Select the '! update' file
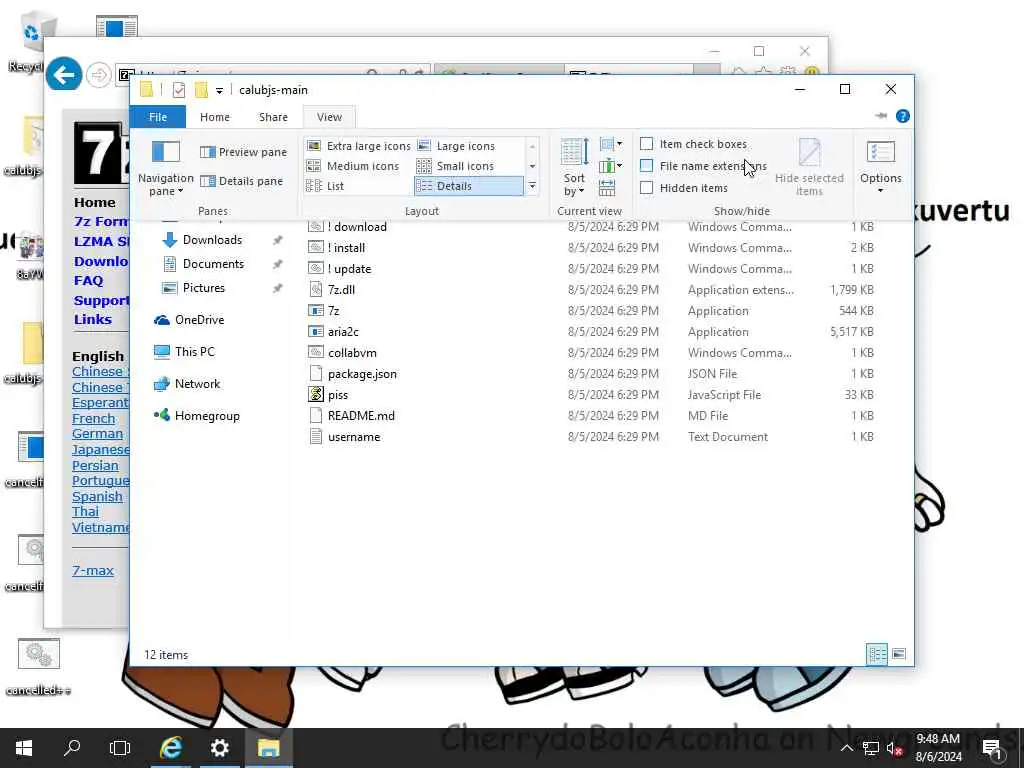 pos(349,268)
